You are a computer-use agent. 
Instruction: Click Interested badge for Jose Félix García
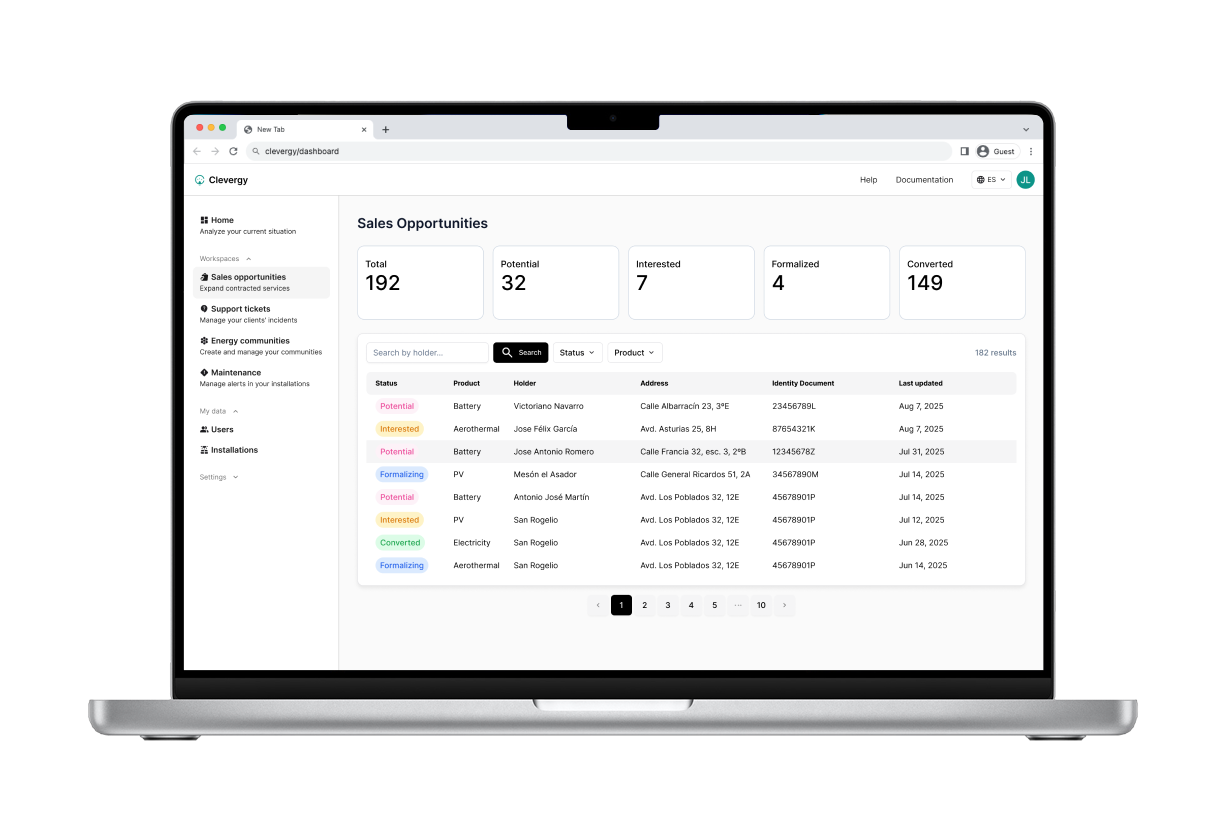pyautogui.click(x=400, y=429)
